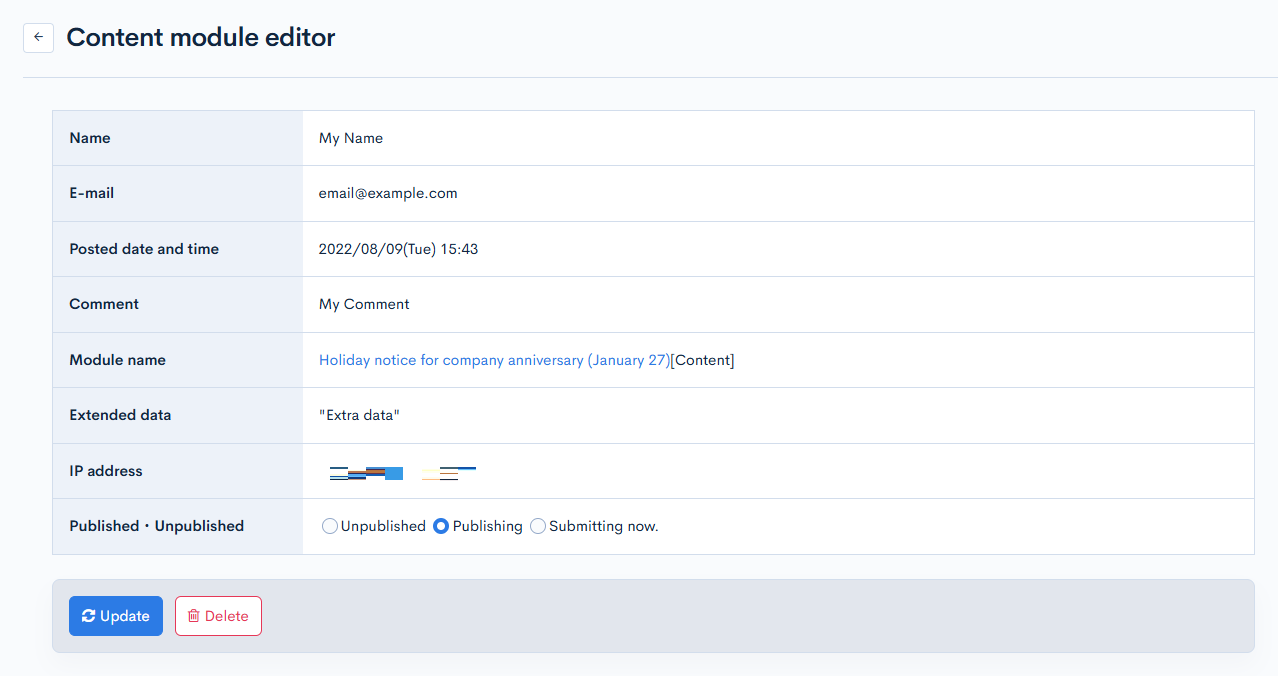Viewport: 1278px width, 676px height.
Task: Click the My Name value cell
Action: (x=350, y=137)
